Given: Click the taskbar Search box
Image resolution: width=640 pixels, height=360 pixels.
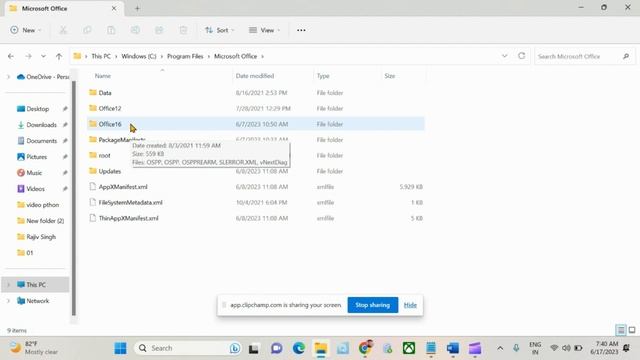Looking at the screenshot, I should (187, 348).
